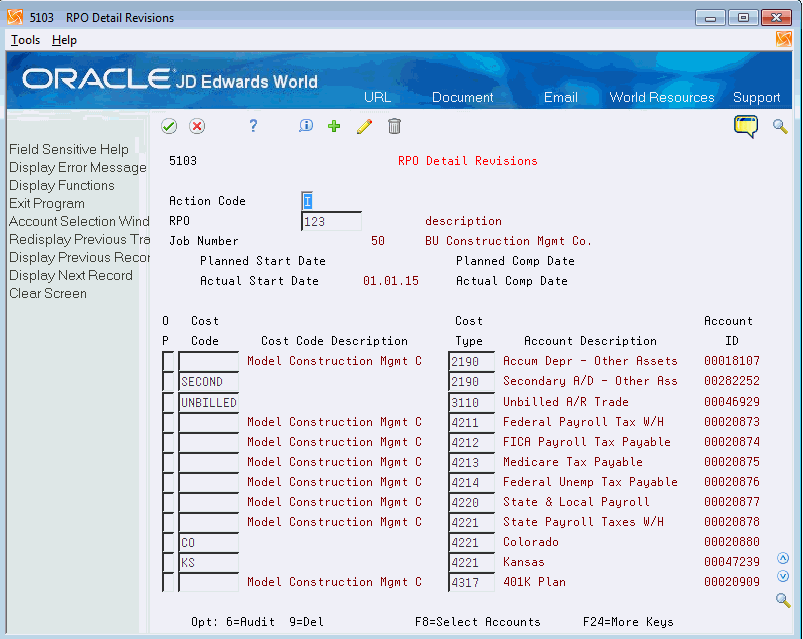Click F8=Select Accounts function key text

[x=477, y=622]
